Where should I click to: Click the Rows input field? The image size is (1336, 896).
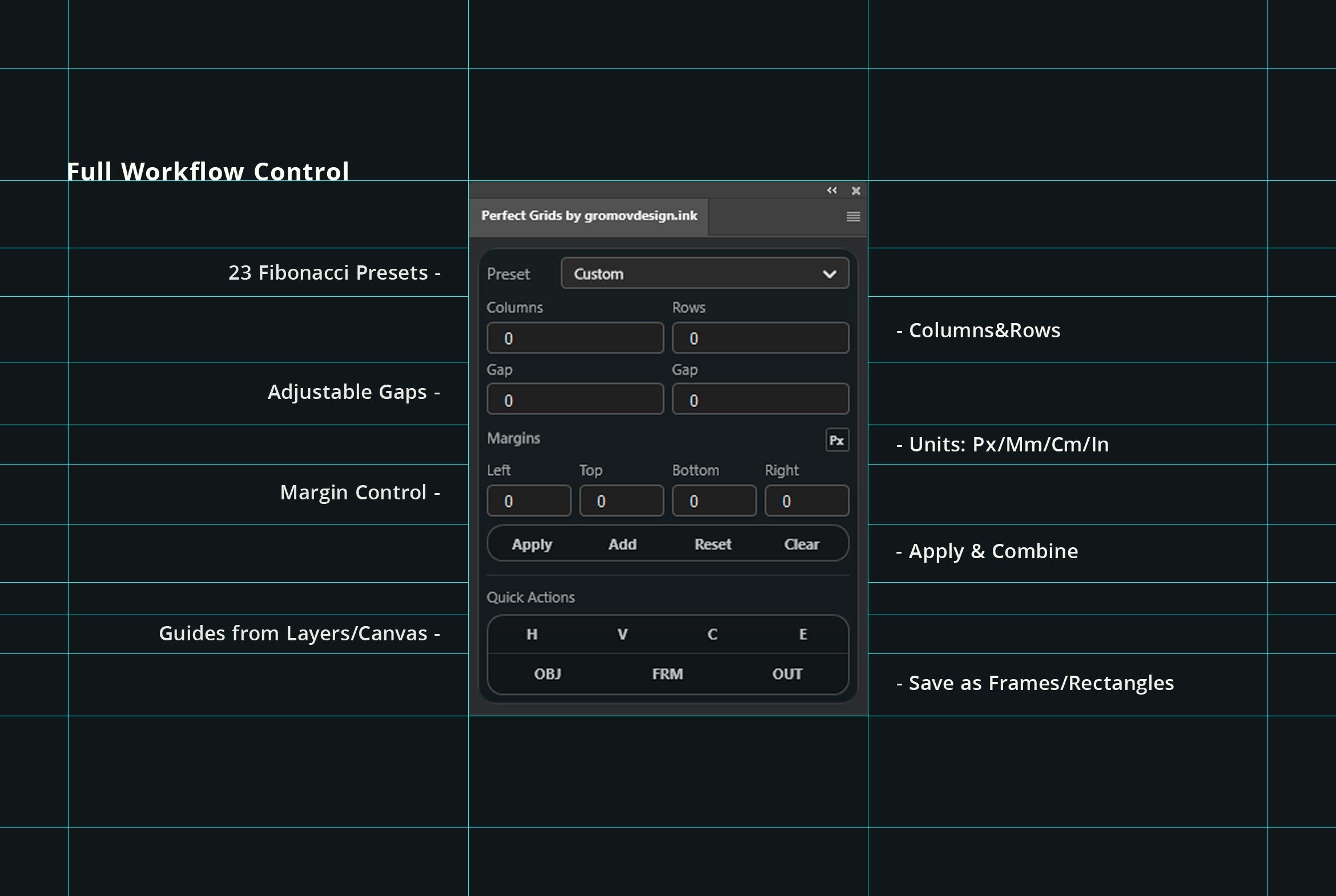(760, 338)
